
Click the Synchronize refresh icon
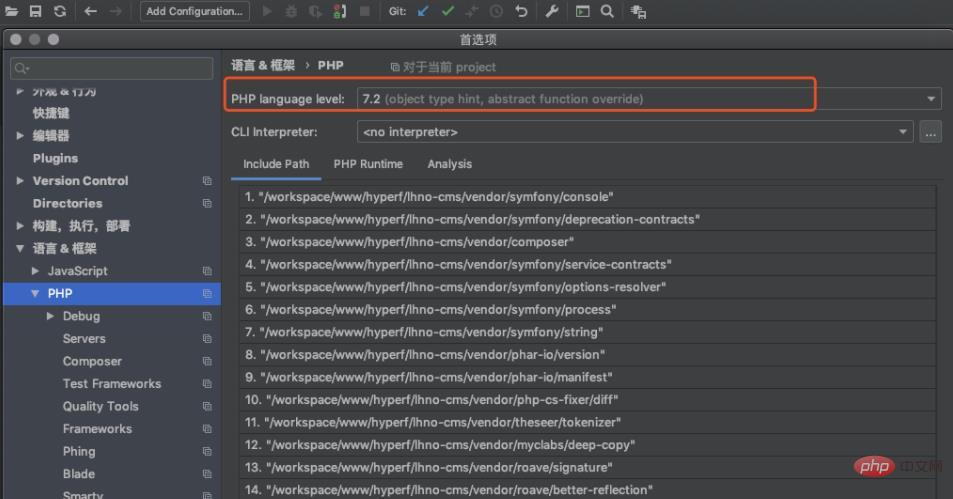click(60, 11)
